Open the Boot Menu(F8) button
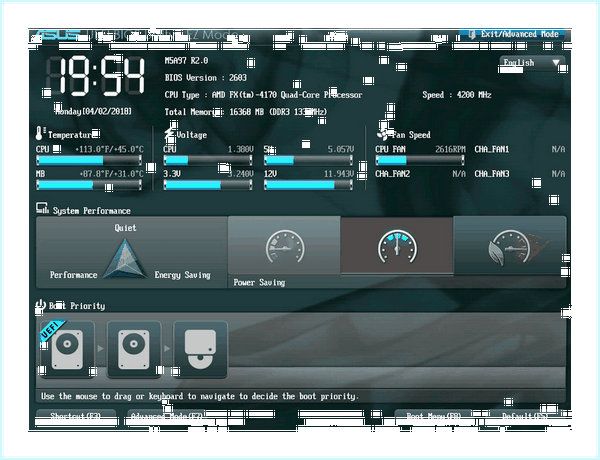Viewport: 600px width, 460px height. (434, 416)
